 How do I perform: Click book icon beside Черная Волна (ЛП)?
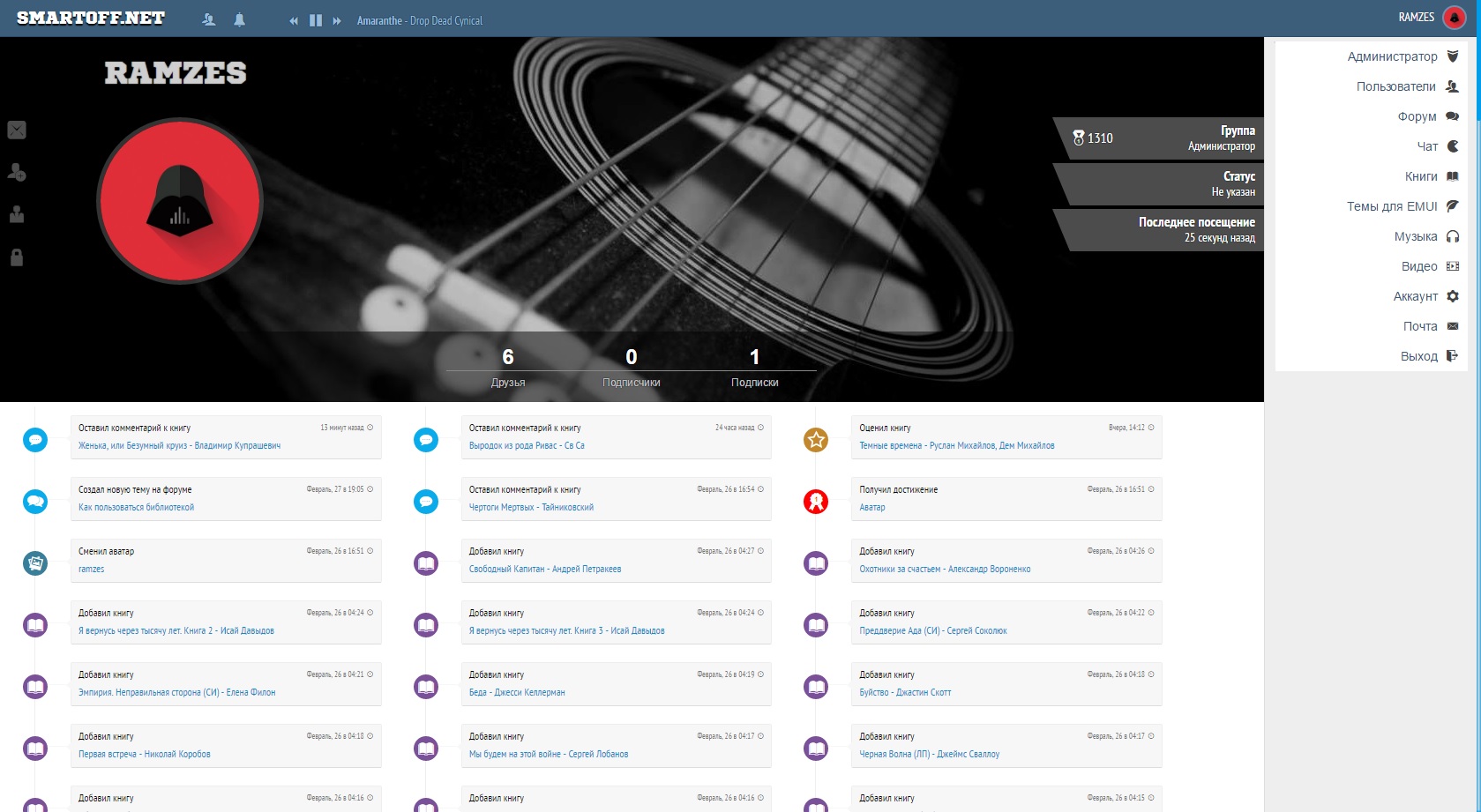816,748
